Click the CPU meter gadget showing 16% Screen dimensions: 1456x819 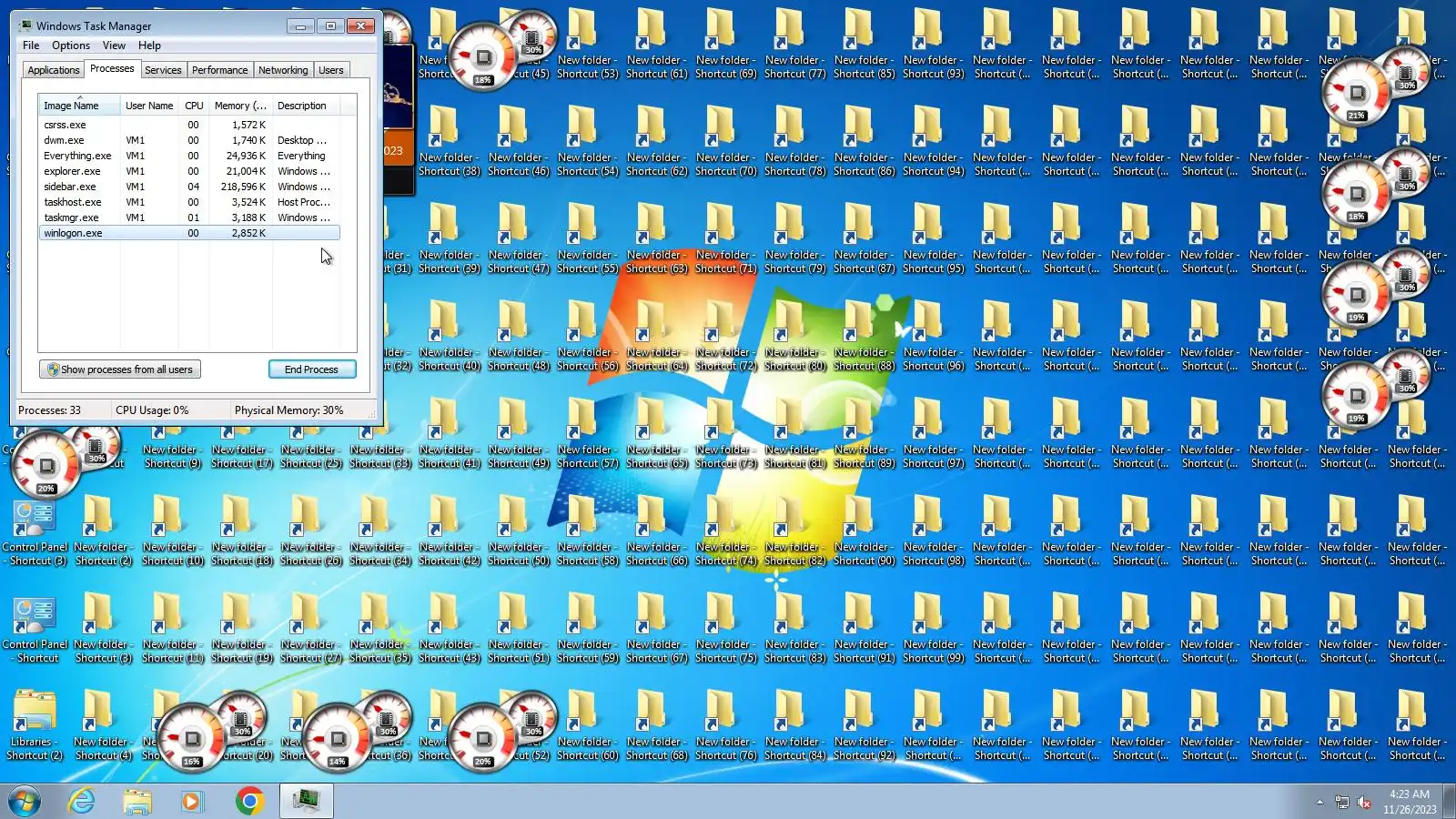point(192,737)
